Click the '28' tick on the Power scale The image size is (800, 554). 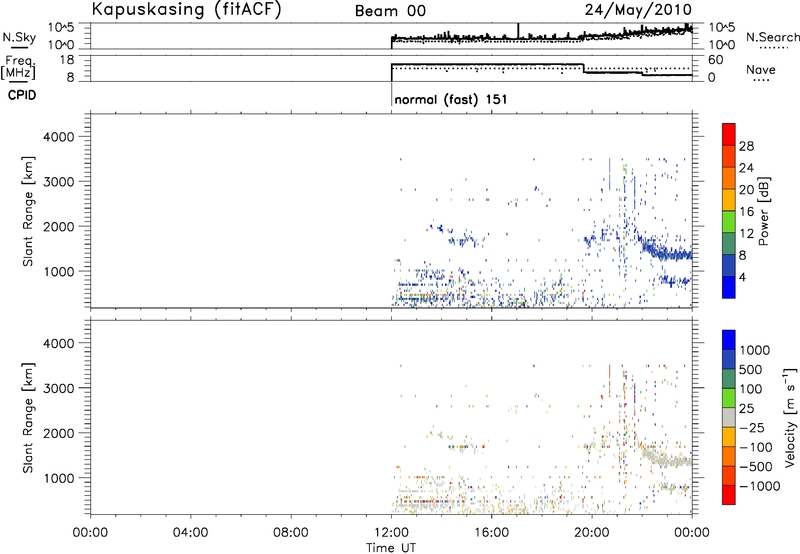tap(746, 146)
